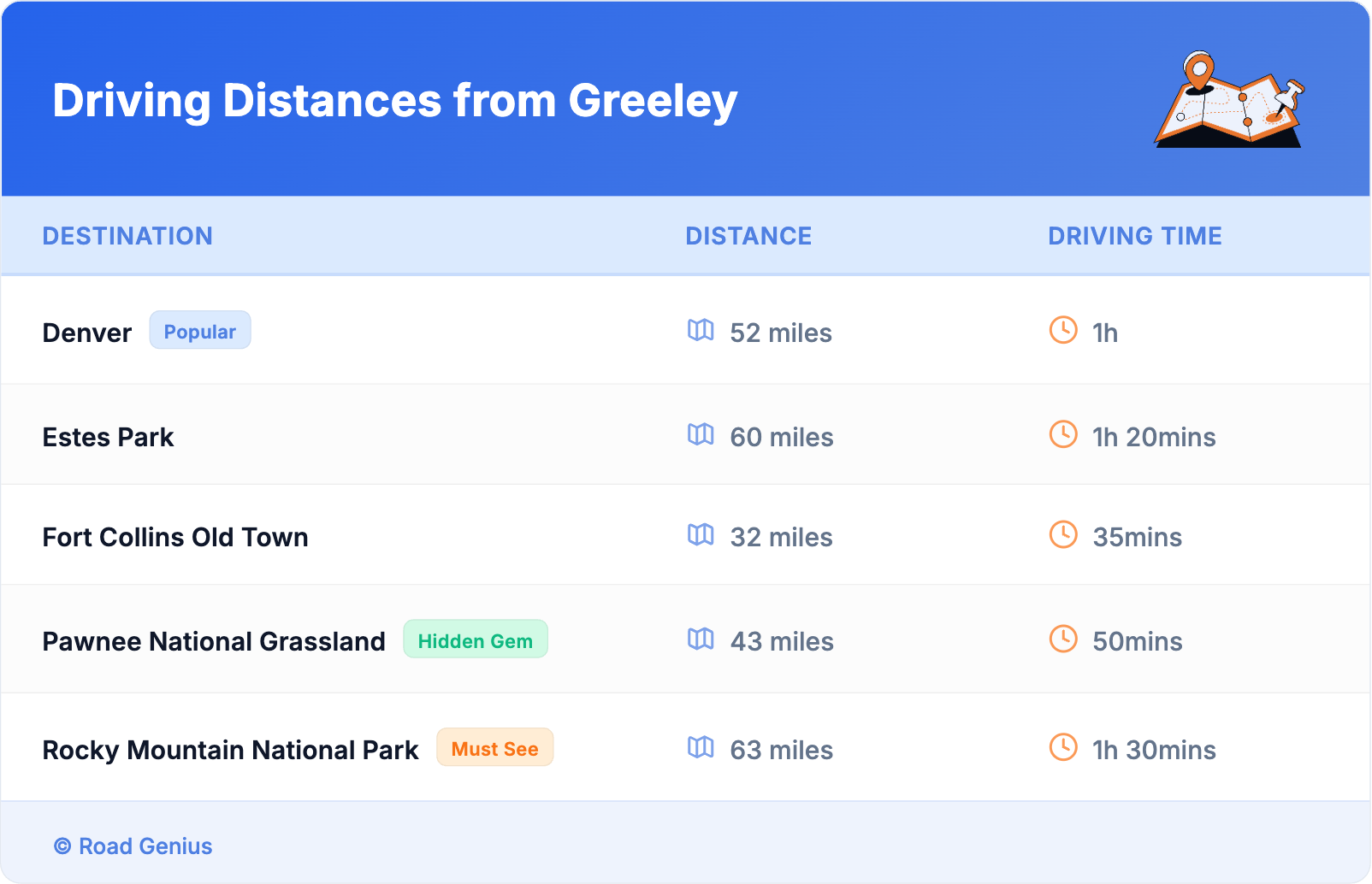Click the clock icon beside 35mins
This screenshot has height=884, width=1372.
[x=1063, y=534]
